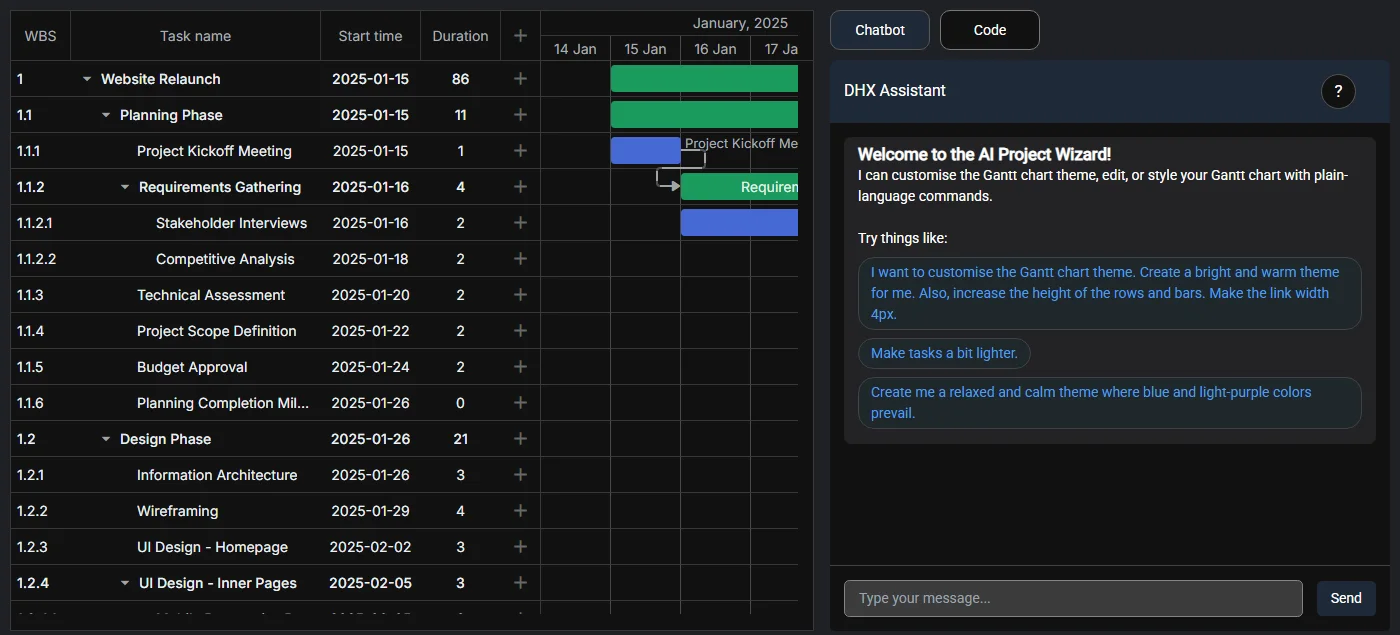Collapse UI Design - Inner Pages arrow
Screen dimensions: 1400x635
click(125, 583)
